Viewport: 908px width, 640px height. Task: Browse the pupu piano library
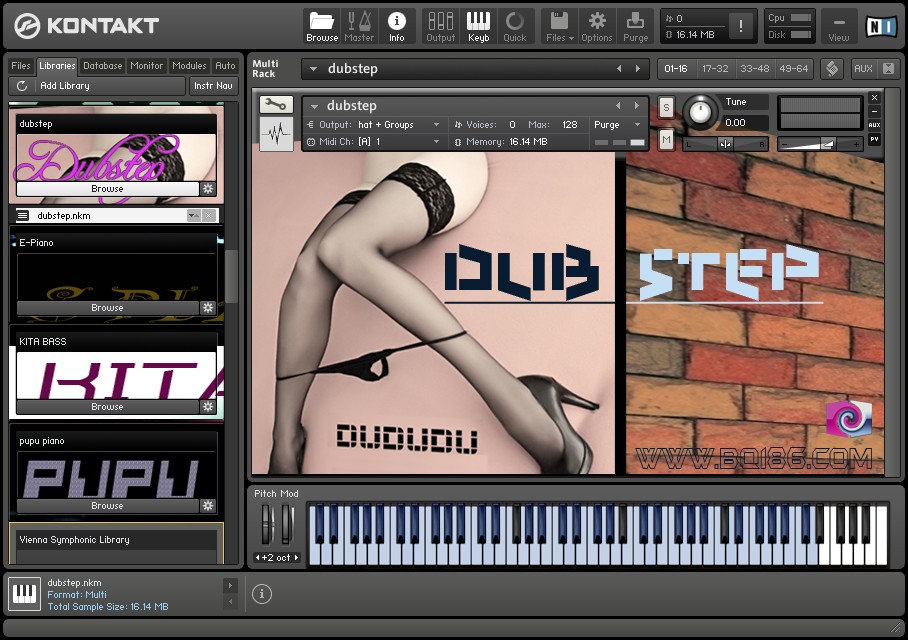point(107,506)
